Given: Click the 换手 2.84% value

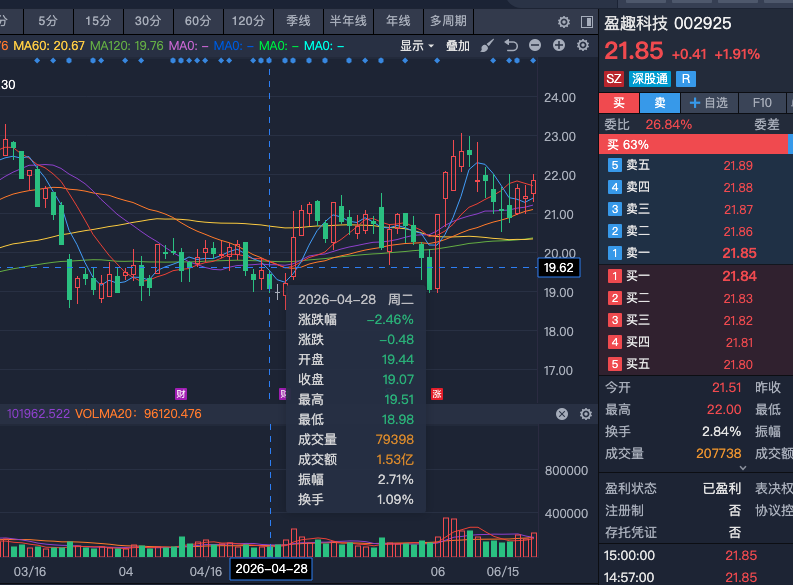Looking at the screenshot, I should tap(722, 432).
